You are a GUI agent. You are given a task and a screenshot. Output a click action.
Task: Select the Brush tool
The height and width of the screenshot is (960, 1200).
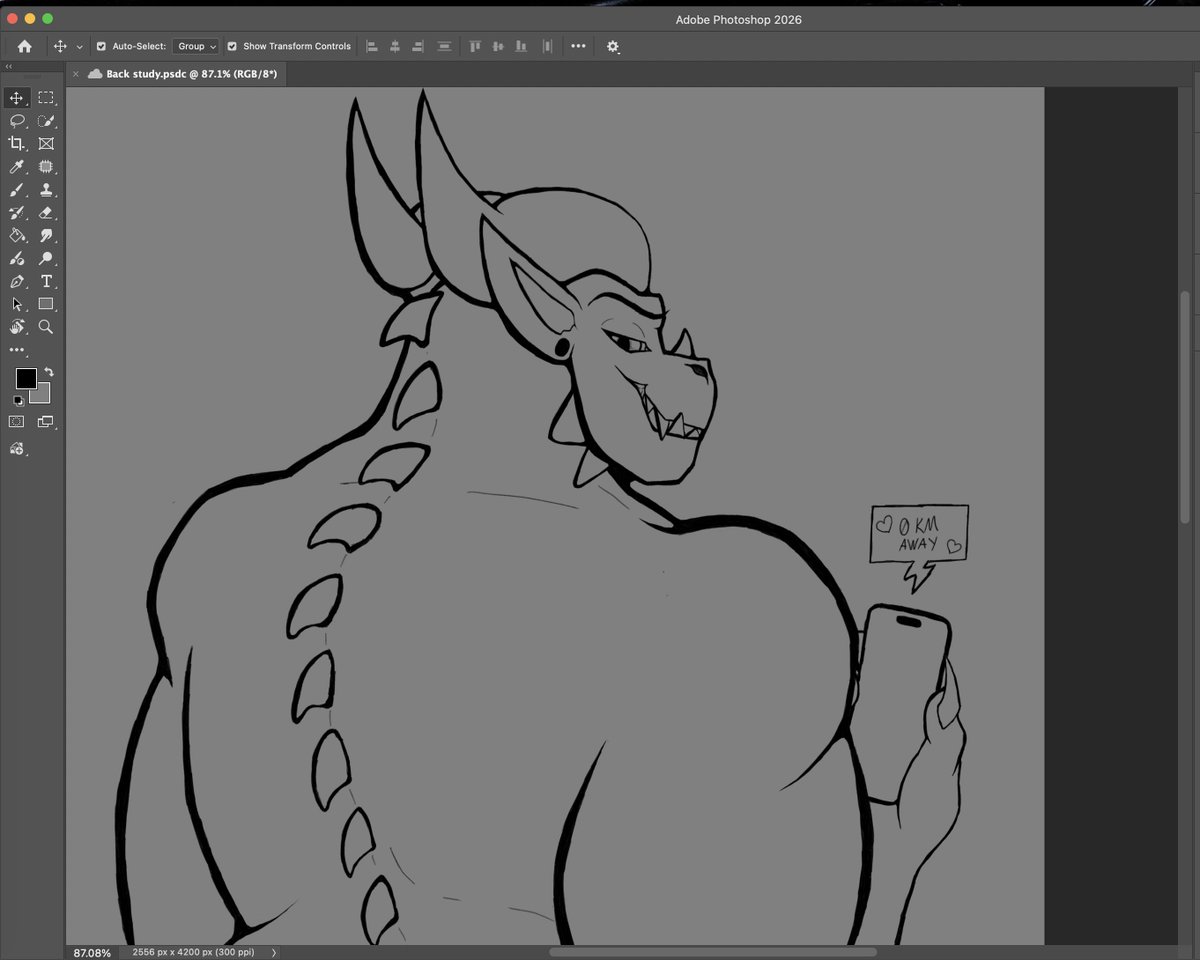pos(17,190)
